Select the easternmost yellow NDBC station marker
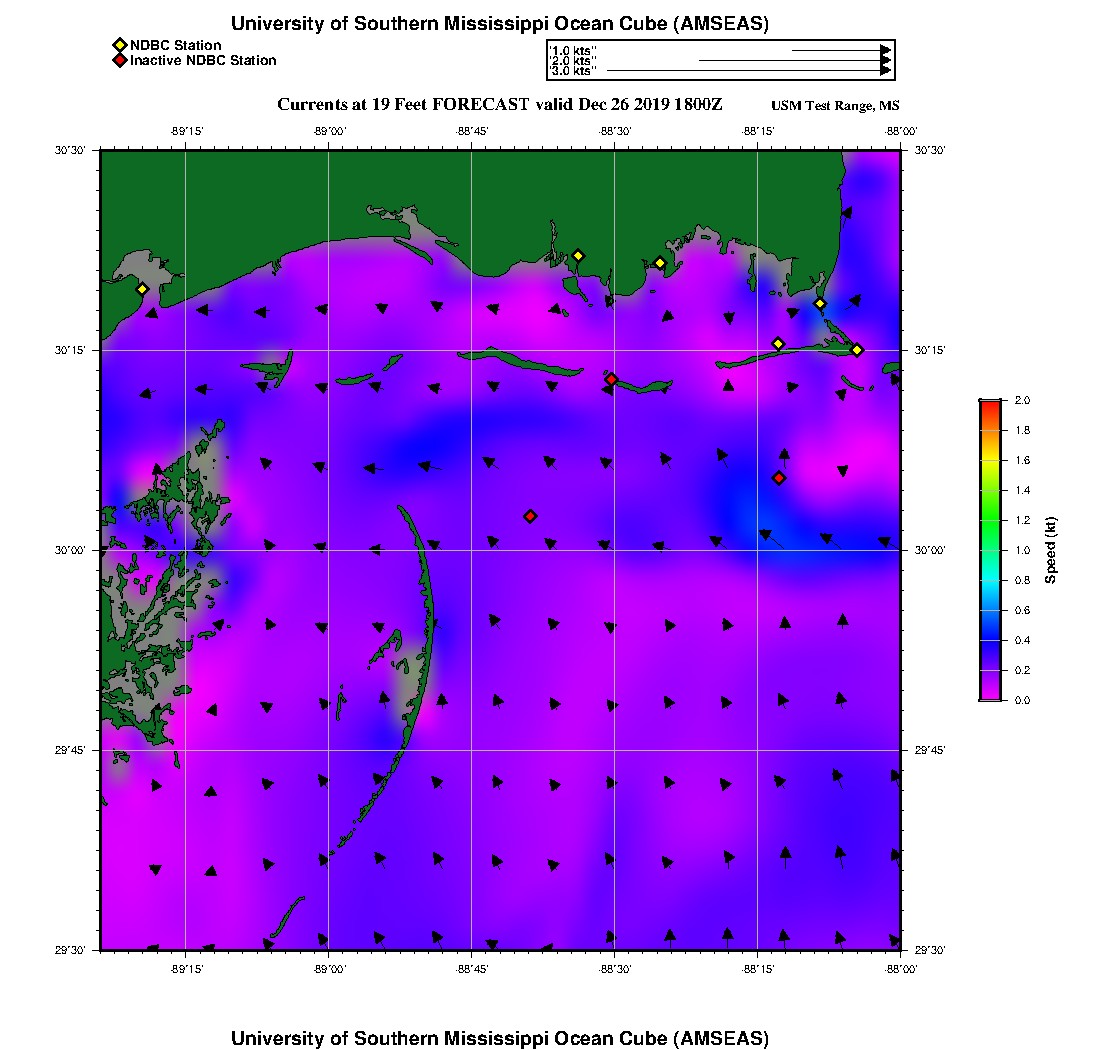Viewport: 1100px width, 1050px height. (x=857, y=349)
